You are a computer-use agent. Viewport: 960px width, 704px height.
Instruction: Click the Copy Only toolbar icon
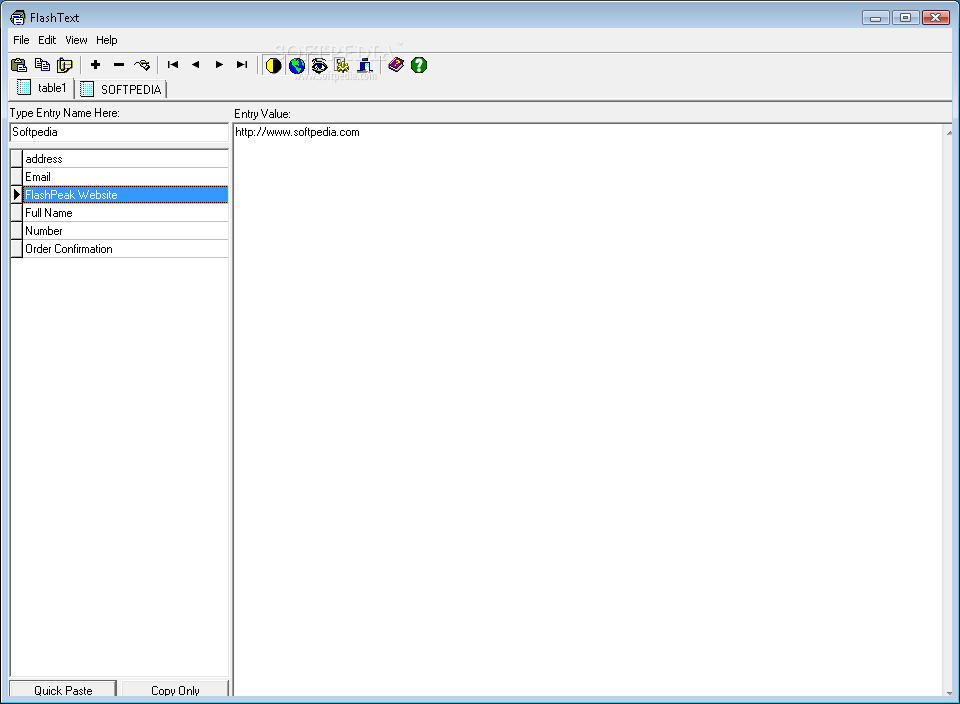[x=42, y=65]
